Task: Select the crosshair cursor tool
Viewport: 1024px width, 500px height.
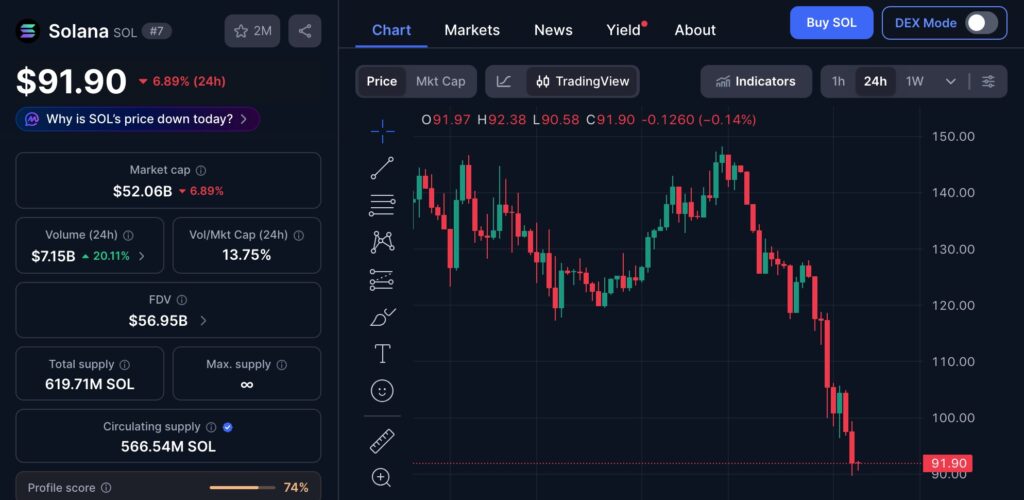Action: pos(382,130)
